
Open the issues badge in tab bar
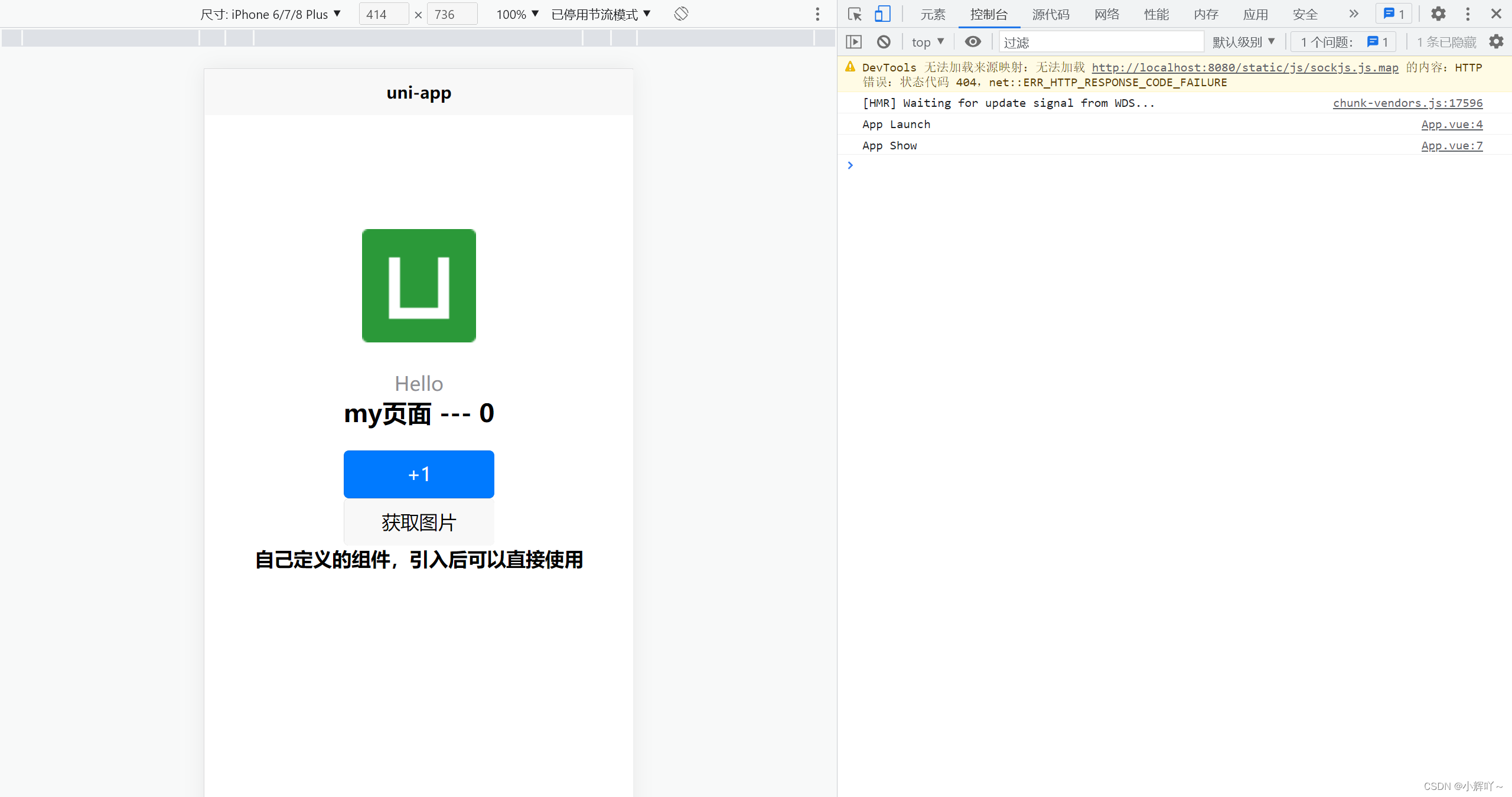pyautogui.click(x=1394, y=14)
